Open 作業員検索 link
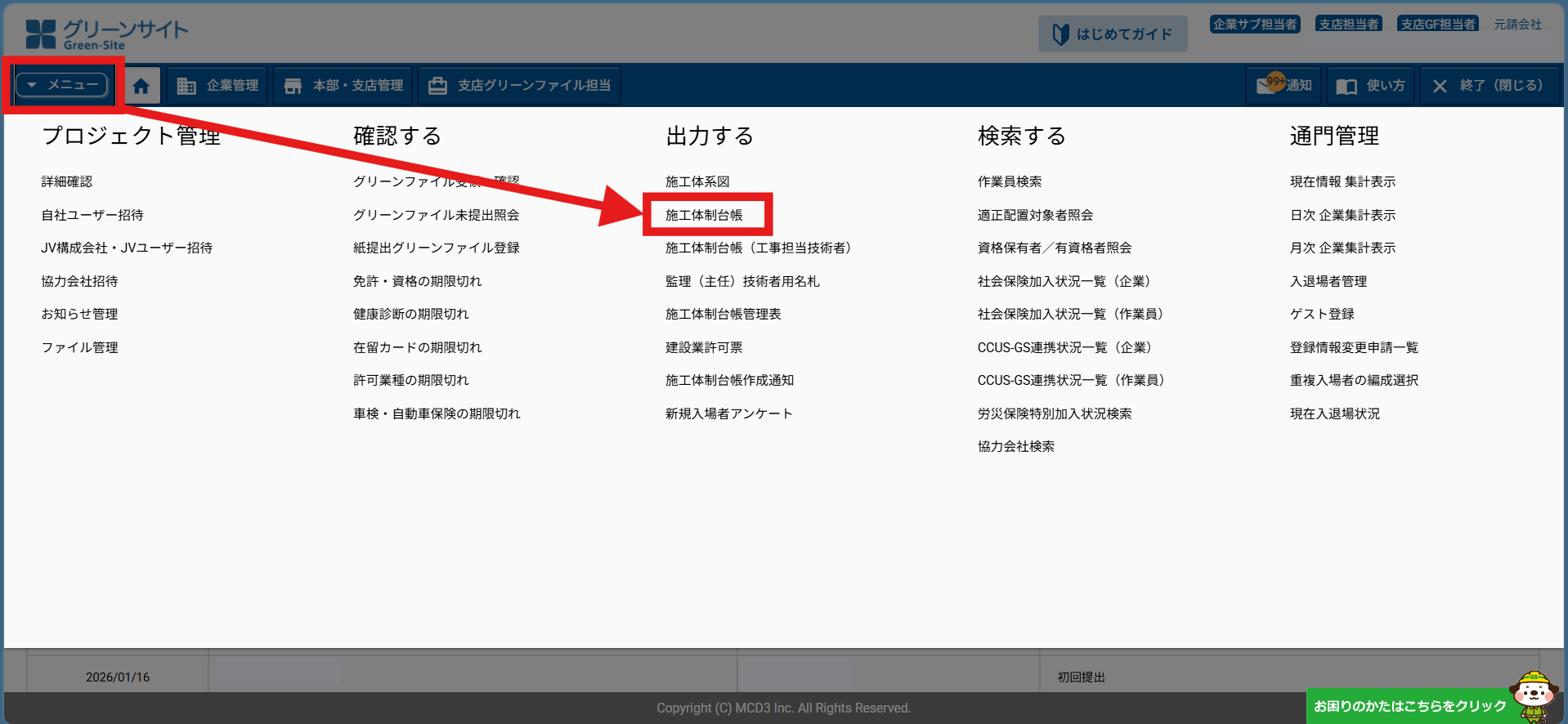 [x=1010, y=181]
